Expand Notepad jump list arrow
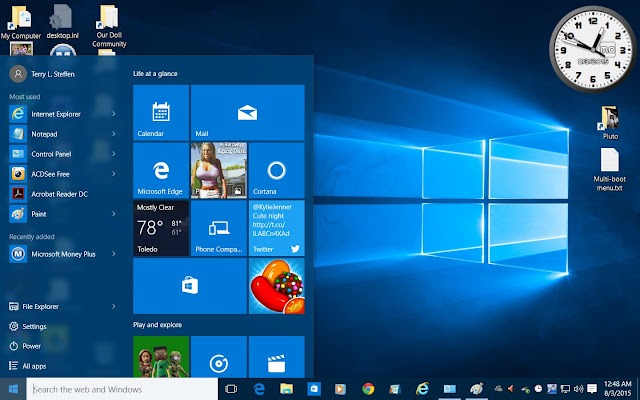This screenshot has width=640, height=400. click(114, 134)
